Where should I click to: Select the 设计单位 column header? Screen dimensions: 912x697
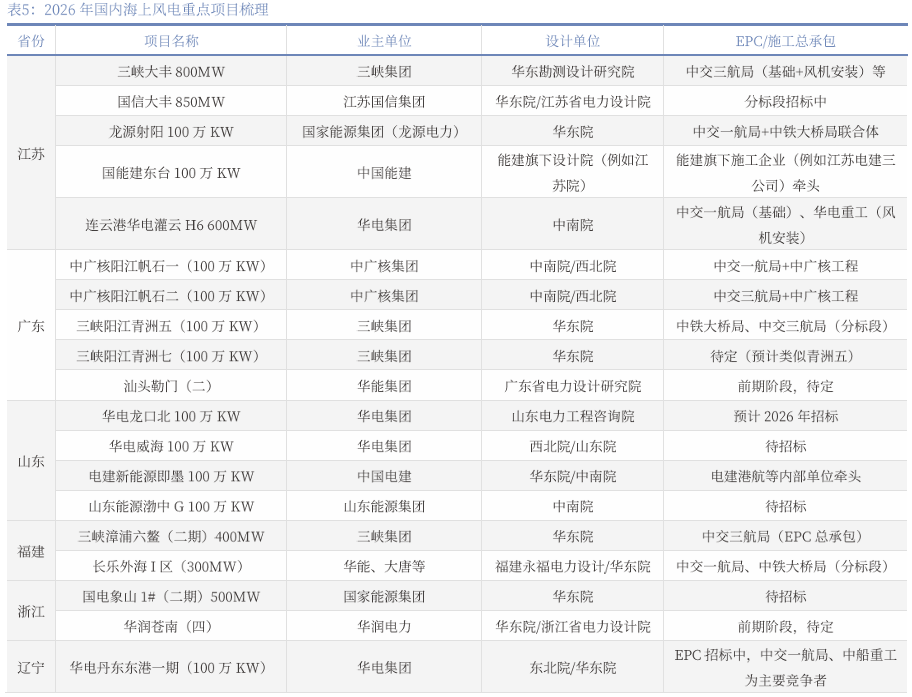572,41
